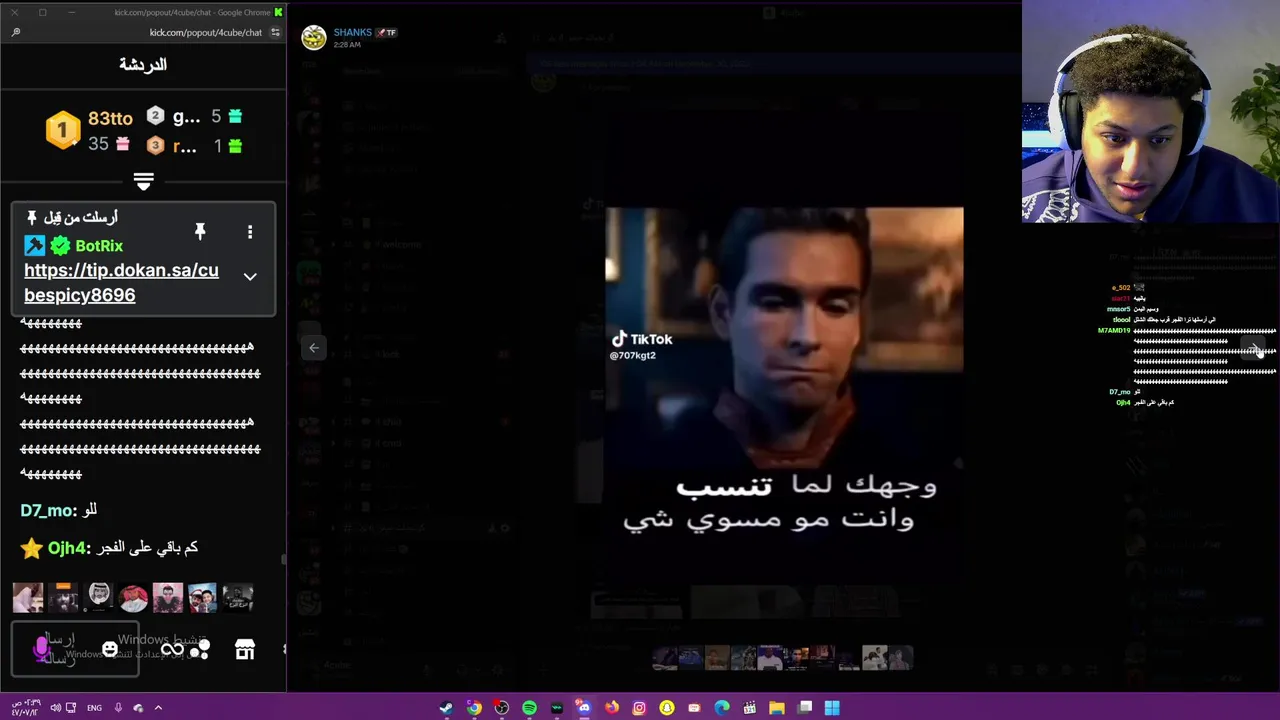Open Google Chrome from the taskbar

coord(474,708)
